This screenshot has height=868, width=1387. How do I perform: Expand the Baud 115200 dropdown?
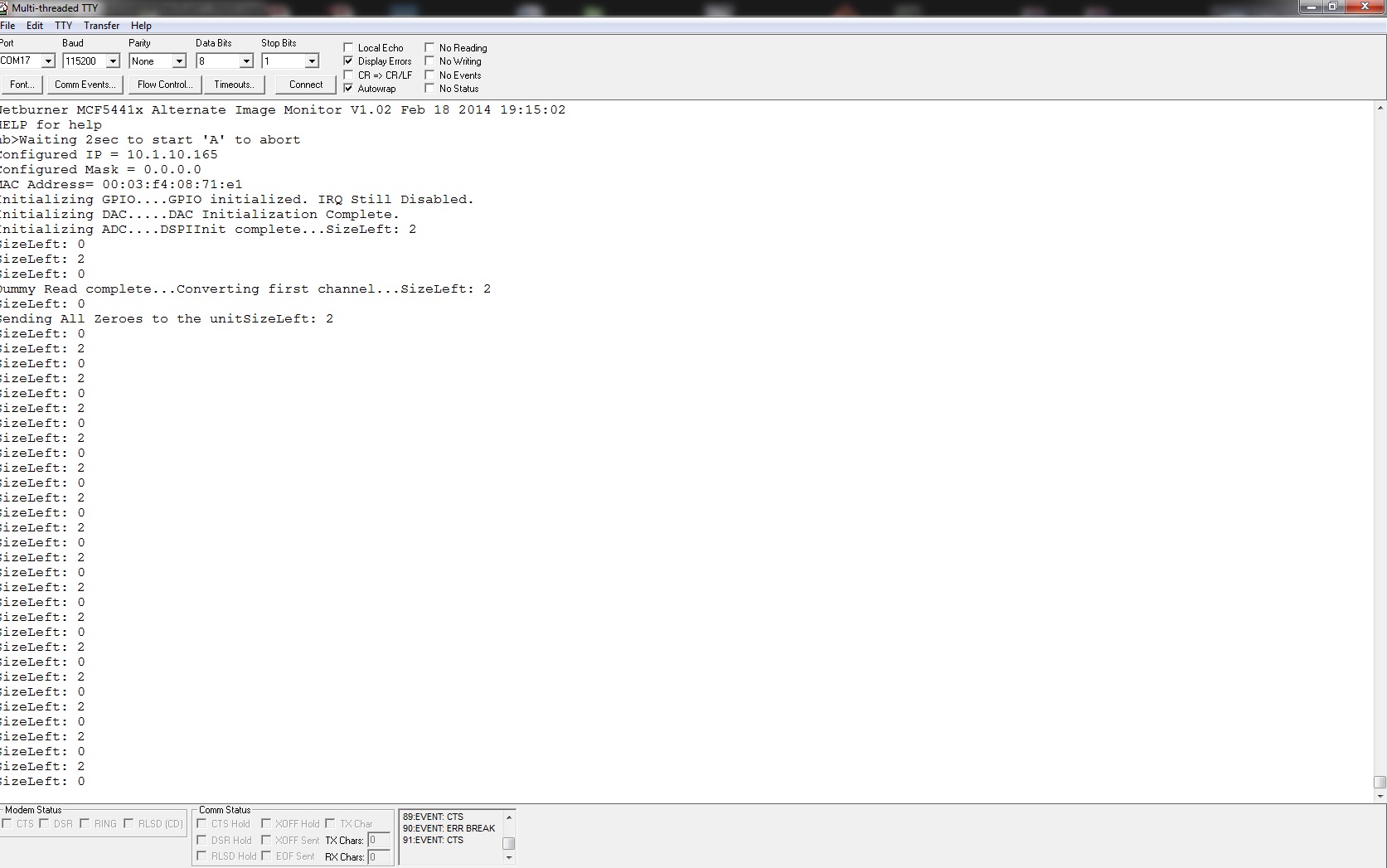coord(114,61)
